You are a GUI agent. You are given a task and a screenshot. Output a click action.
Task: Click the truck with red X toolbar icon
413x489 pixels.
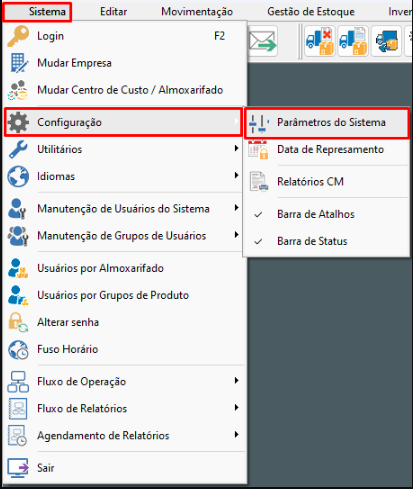click(x=320, y=42)
